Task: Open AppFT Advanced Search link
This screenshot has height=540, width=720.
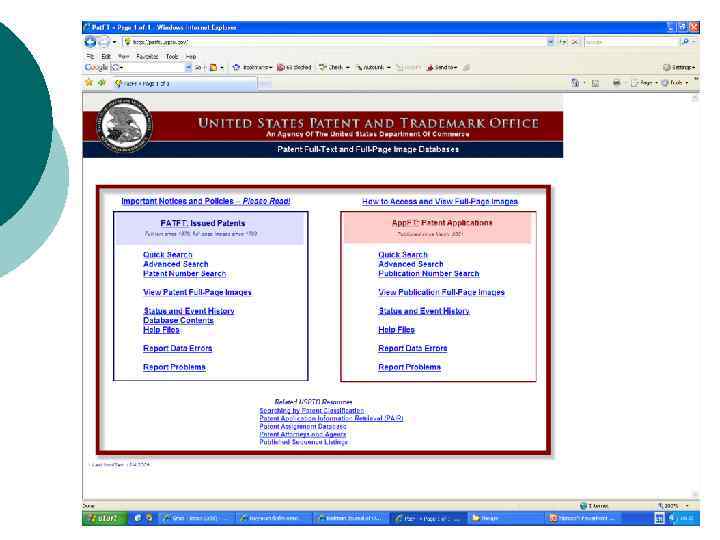Action: click(411, 264)
